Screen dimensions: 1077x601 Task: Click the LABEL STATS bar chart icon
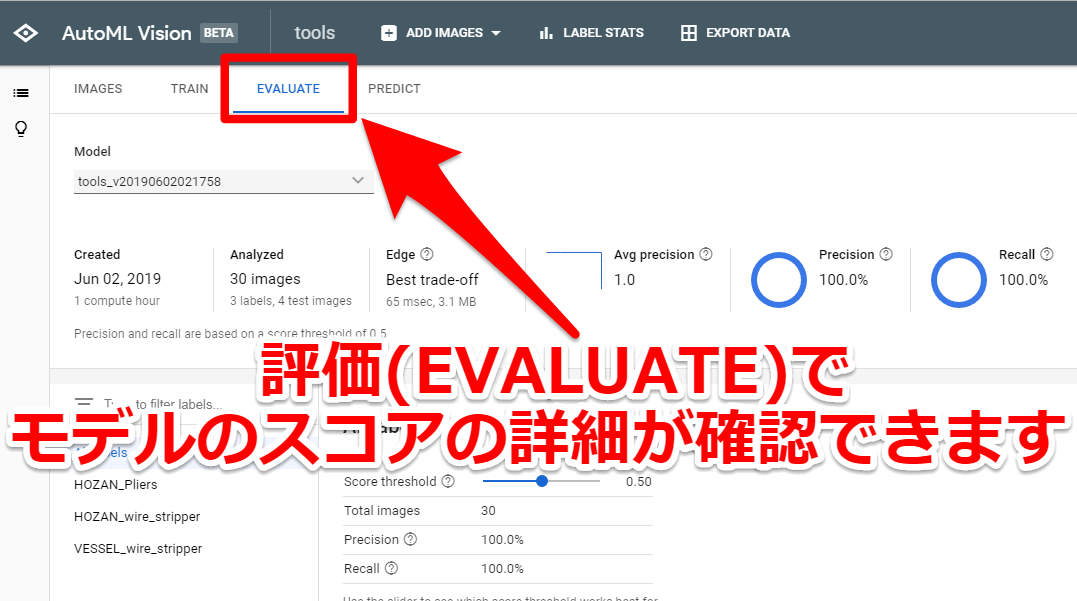[x=545, y=32]
